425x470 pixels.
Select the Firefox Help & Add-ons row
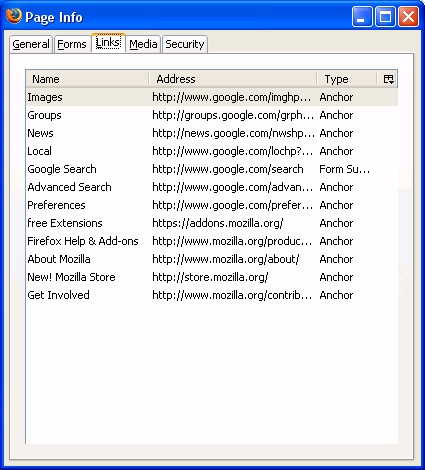212,241
